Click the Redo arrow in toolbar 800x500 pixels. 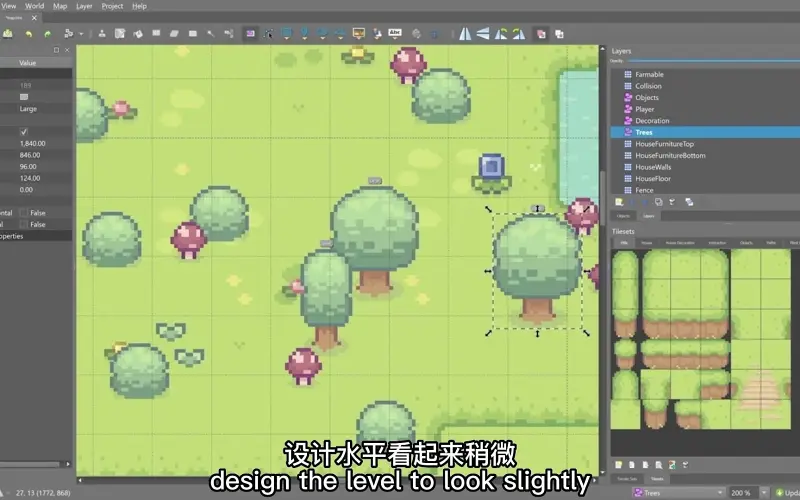click(x=47, y=34)
